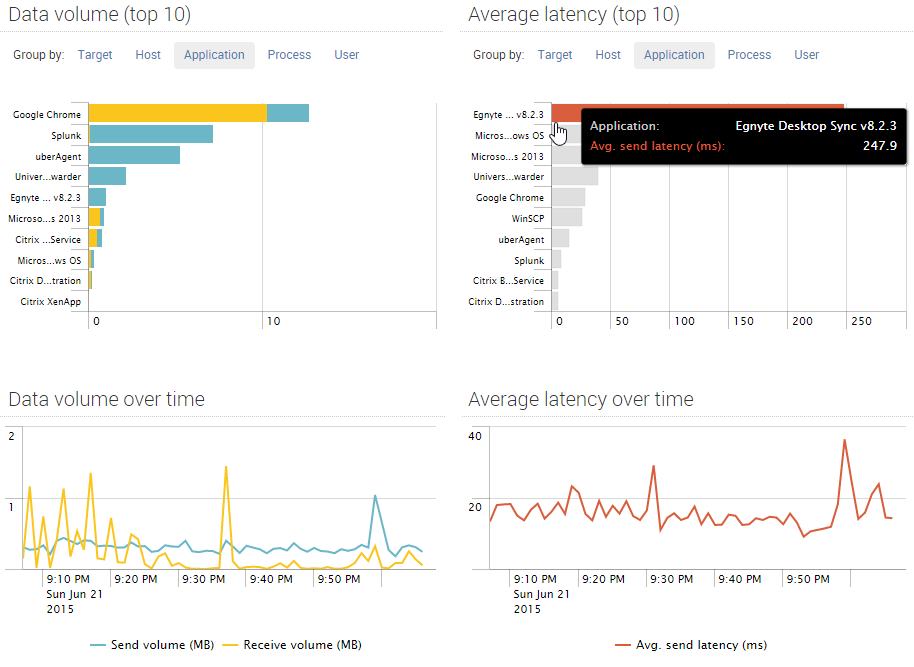Toggle Send volume (MB) legend entry

click(x=152, y=645)
